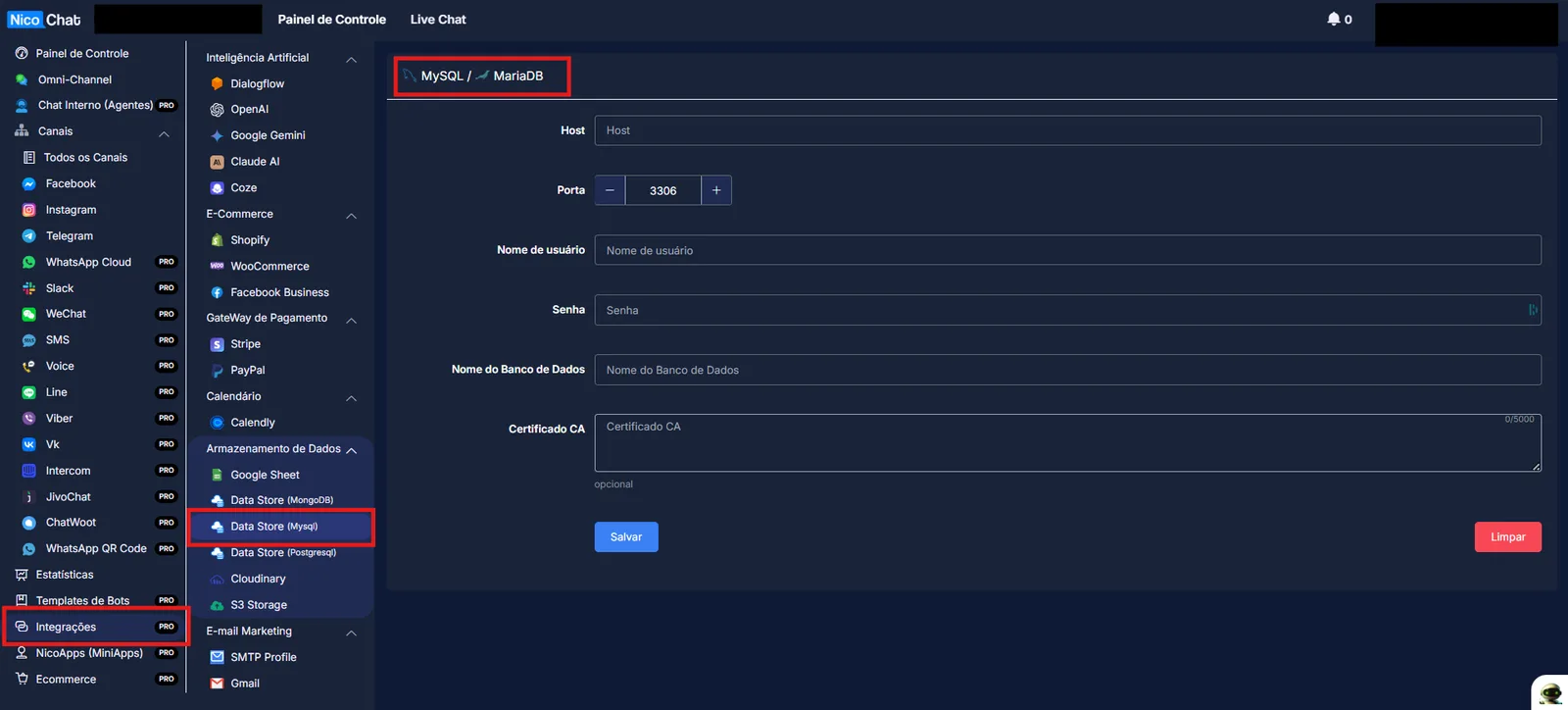Open the WooCommerce icon
The height and width of the screenshot is (710, 1568).
pos(218,267)
